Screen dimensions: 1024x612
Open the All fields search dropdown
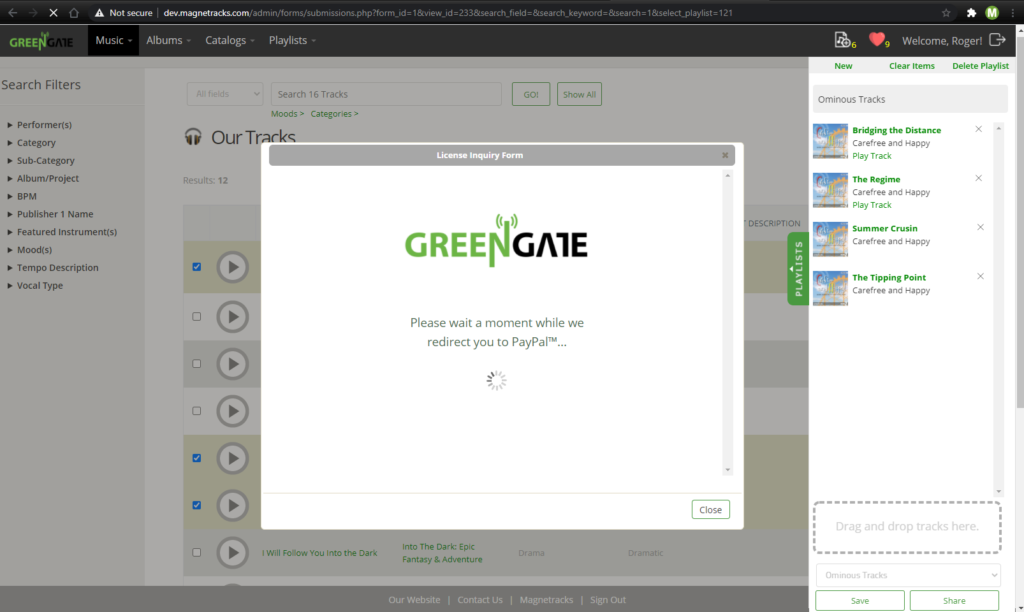[225, 94]
